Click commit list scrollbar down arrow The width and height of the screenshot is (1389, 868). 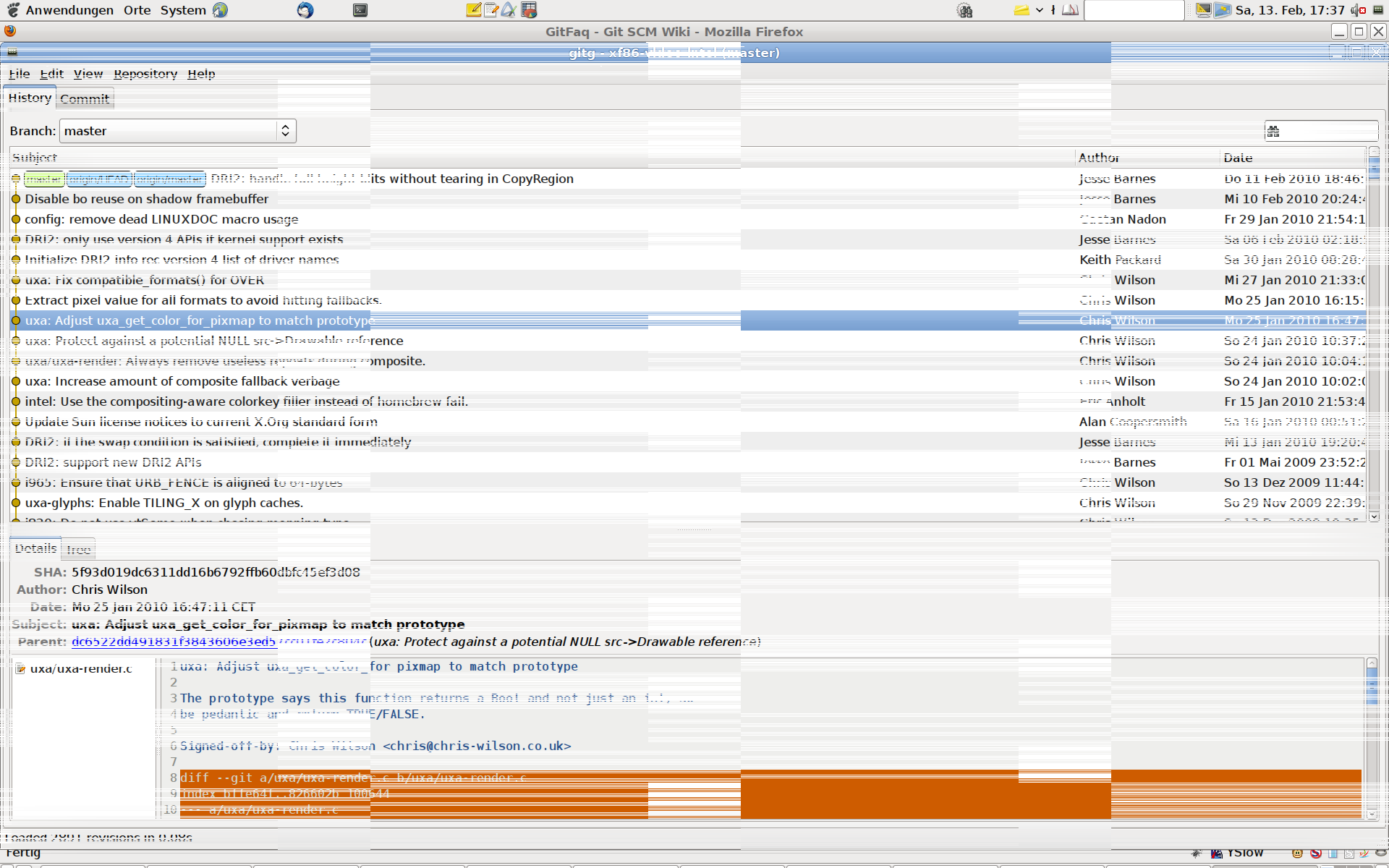1374,516
